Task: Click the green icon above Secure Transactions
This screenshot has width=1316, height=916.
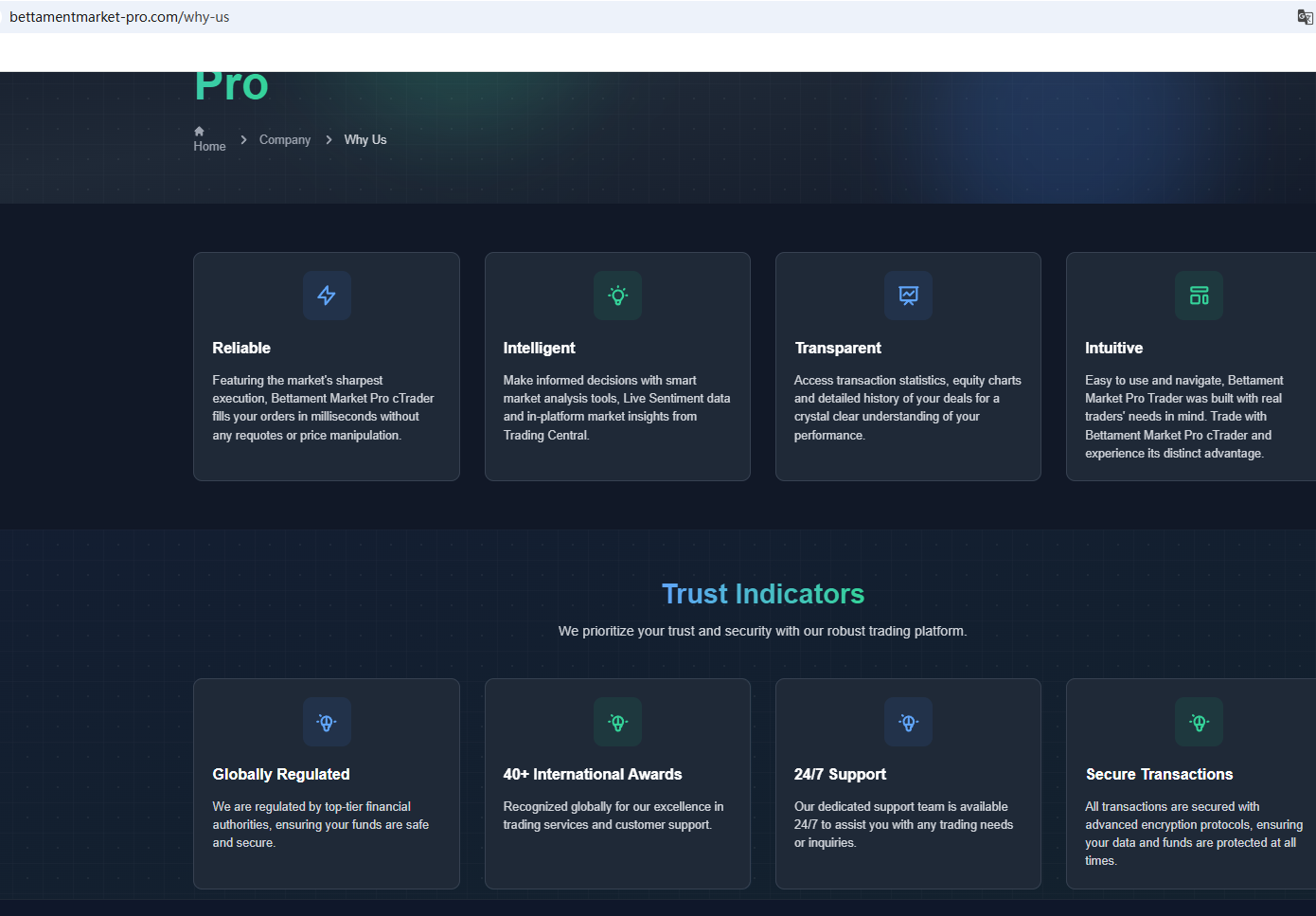Action: pos(1199,722)
